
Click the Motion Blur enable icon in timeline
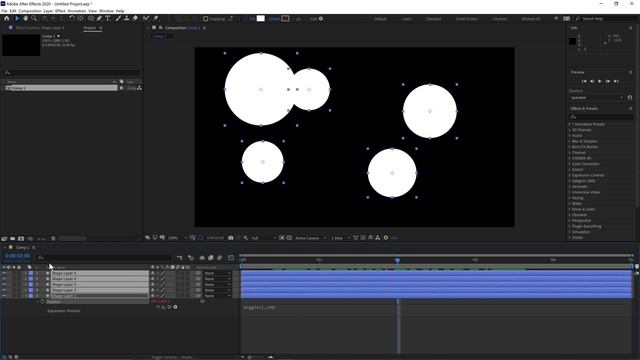pyautogui.click(x=220, y=258)
